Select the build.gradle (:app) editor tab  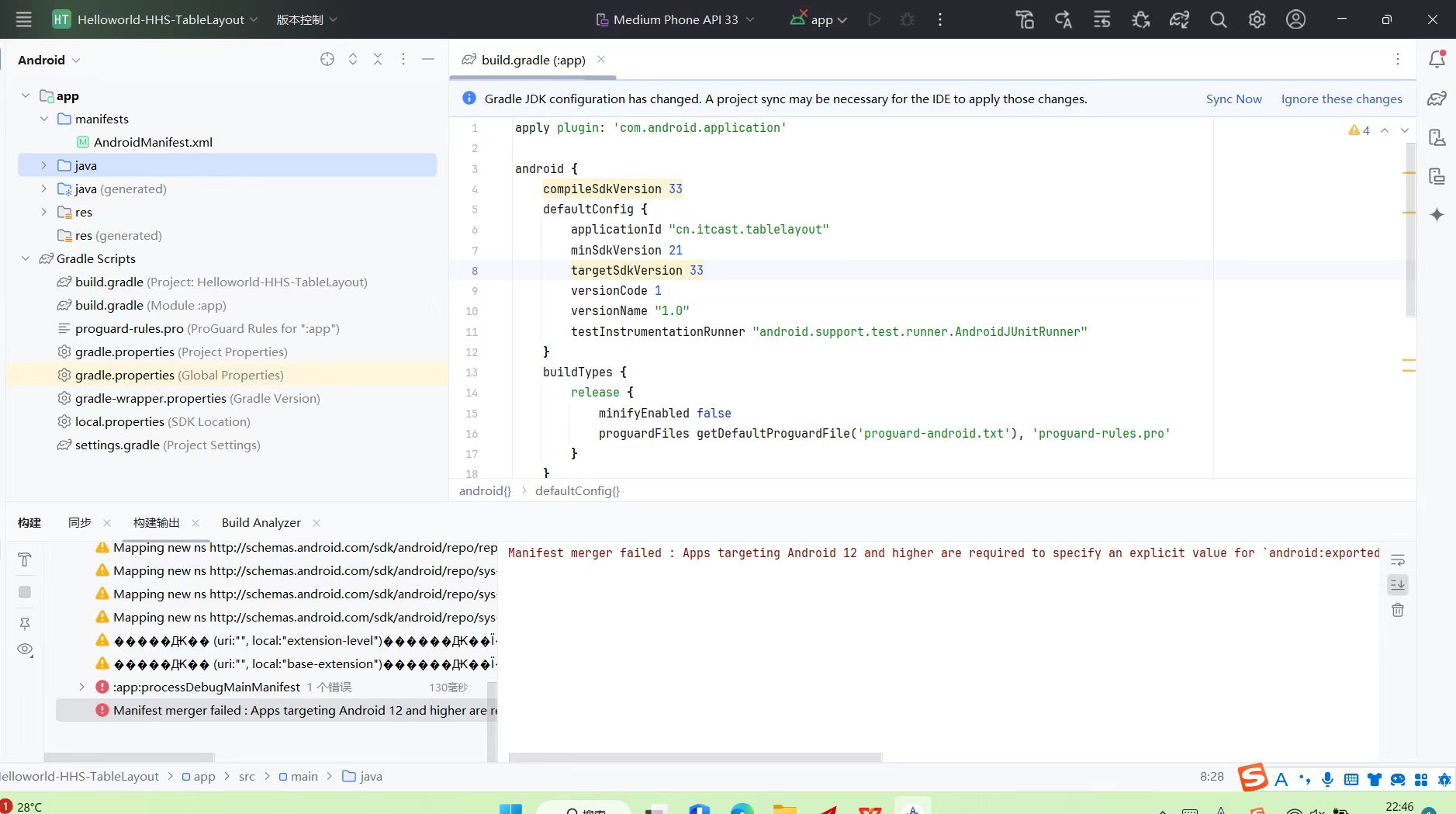click(x=533, y=60)
